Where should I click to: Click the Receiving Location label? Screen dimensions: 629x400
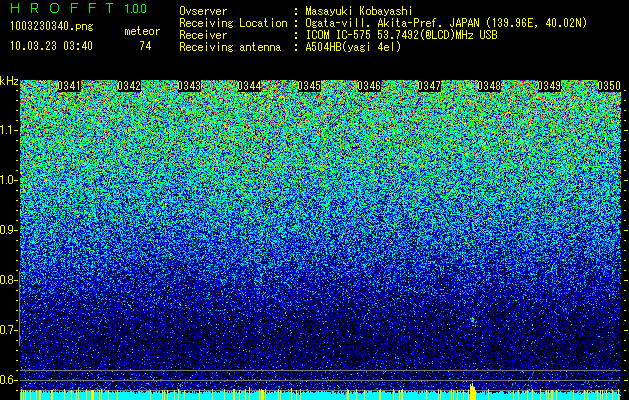point(233,23)
